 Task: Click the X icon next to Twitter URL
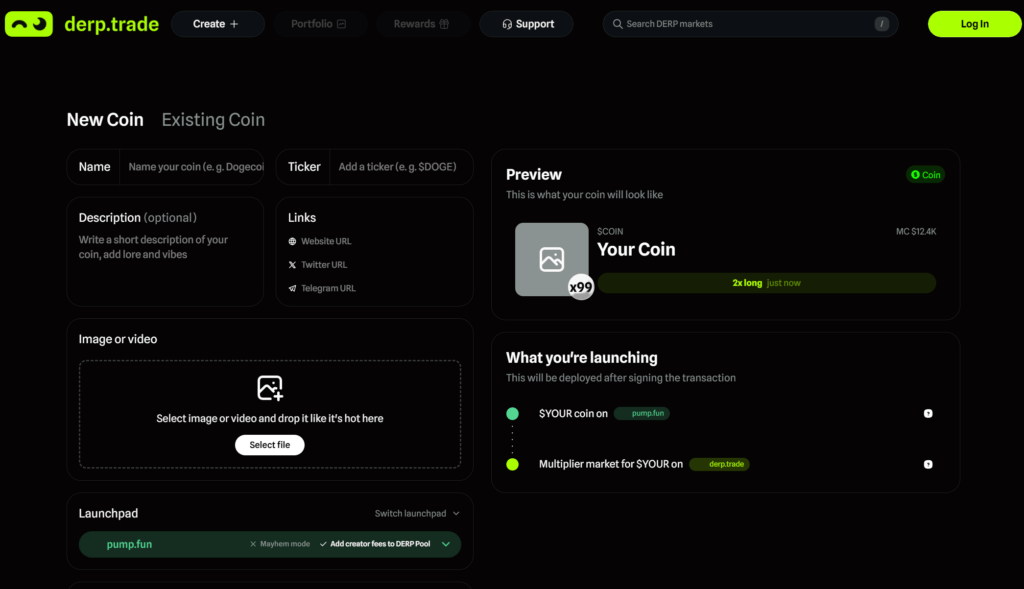pyautogui.click(x=292, y=265)
